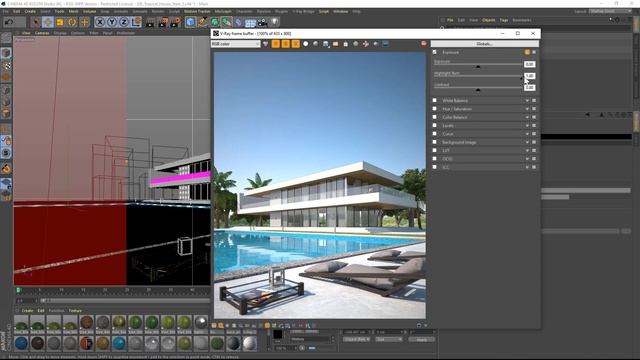Select the cyan water material thumbnail
640x360 pixels.
tap(119, 343)
